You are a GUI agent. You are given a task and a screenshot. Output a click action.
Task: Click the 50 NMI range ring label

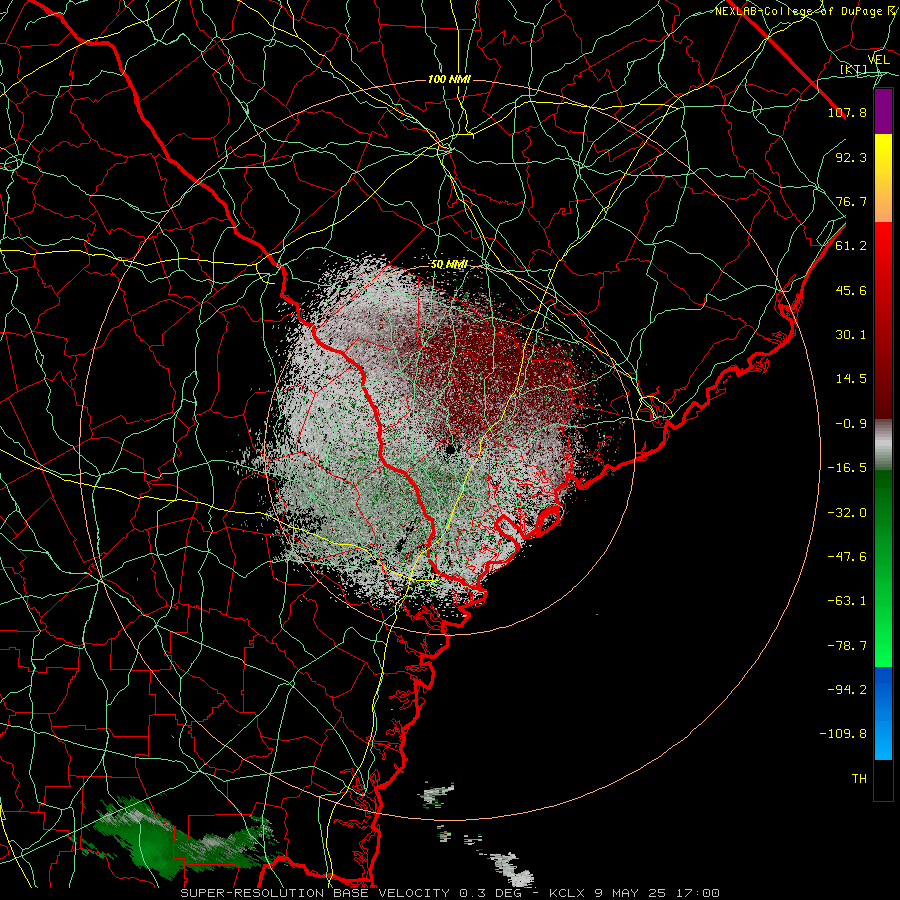coord(449,265)
